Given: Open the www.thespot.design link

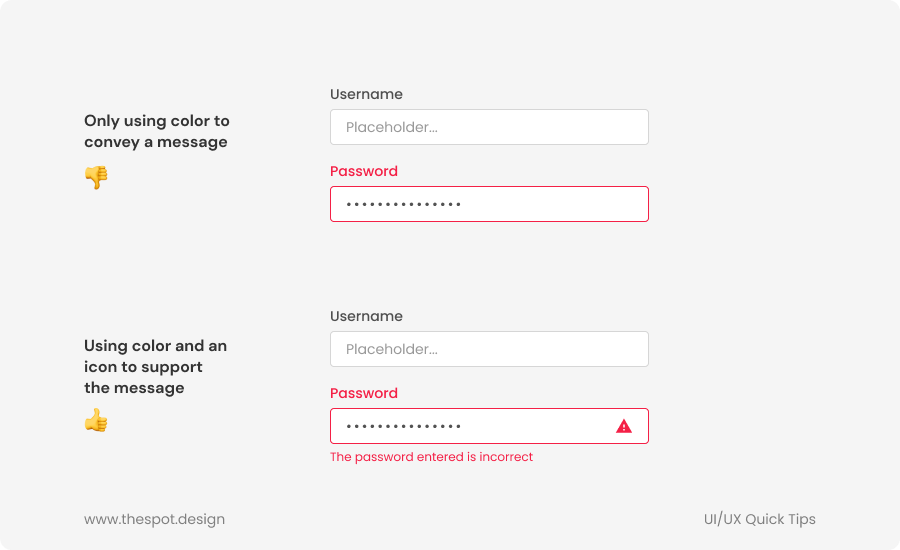Looking at the screenshot, I should (x=154, y=519).
